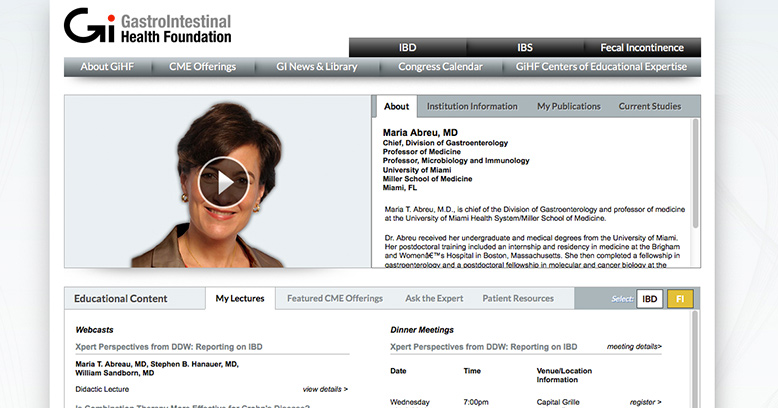Expand the CME Offerings menu
Viewport: 778px width, 408px height.
[202, 67]
